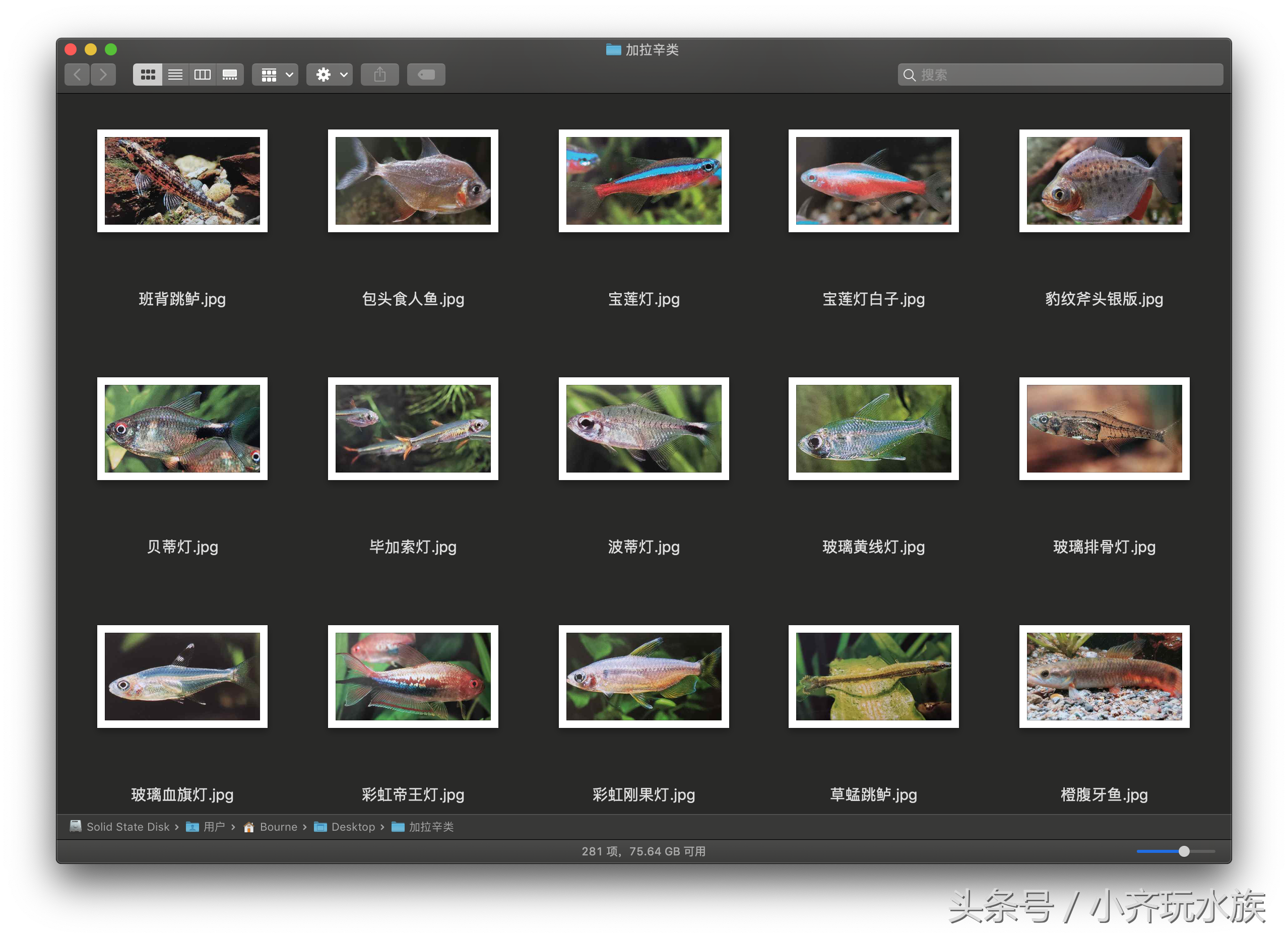1288x938 pixels.
Task: Click the file name 橙腹牙鱼.jpg
Action: coord(1104,794)
